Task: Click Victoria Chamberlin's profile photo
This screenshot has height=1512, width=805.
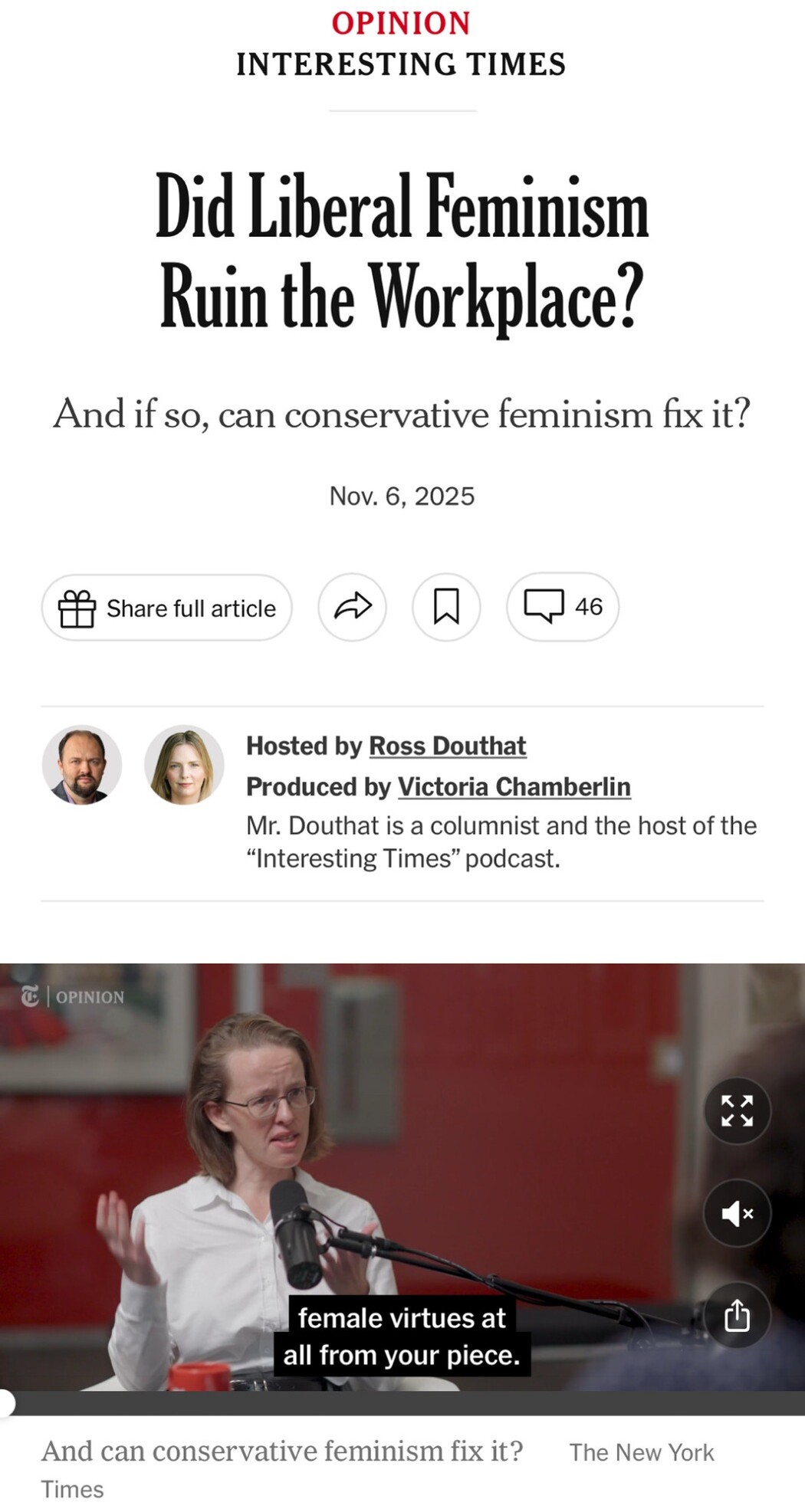Action: (x=184, y=764)
